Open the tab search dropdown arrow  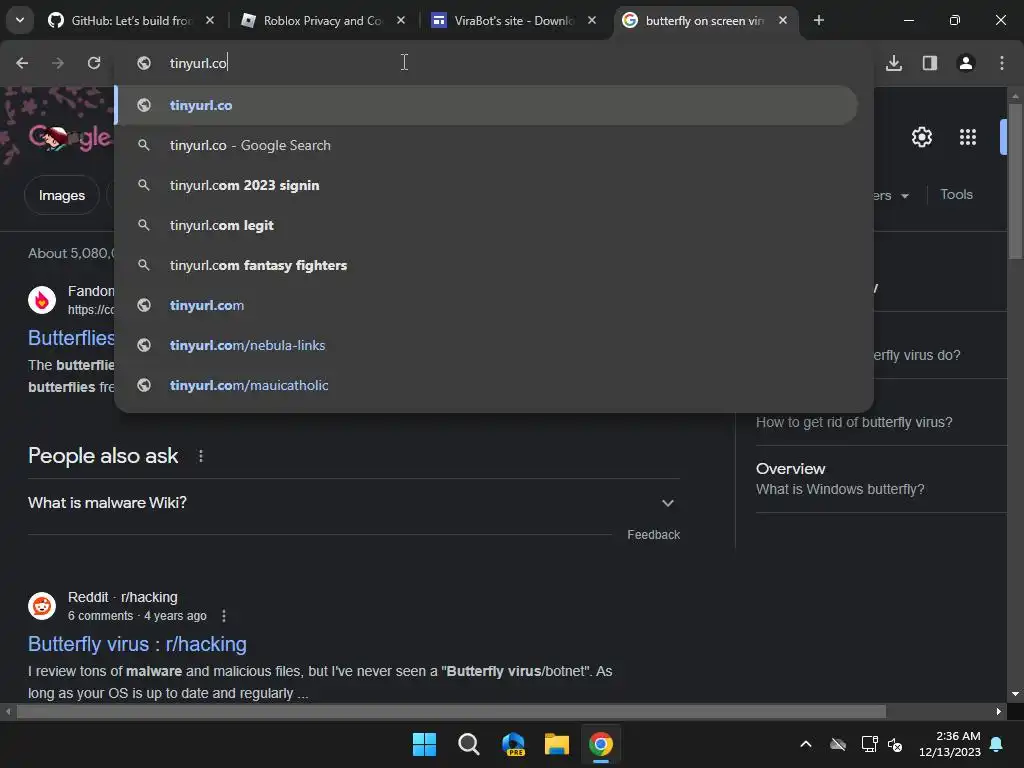click(20, 20)
